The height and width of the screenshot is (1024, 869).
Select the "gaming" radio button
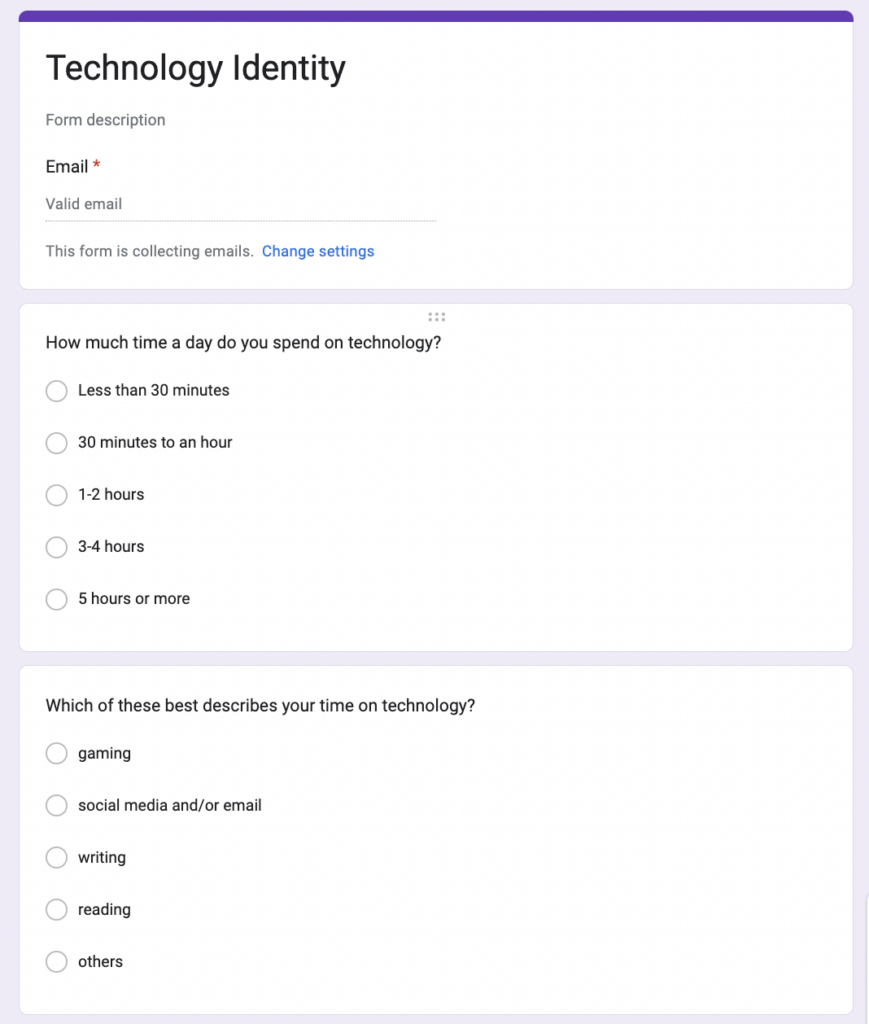click(57, 754)
